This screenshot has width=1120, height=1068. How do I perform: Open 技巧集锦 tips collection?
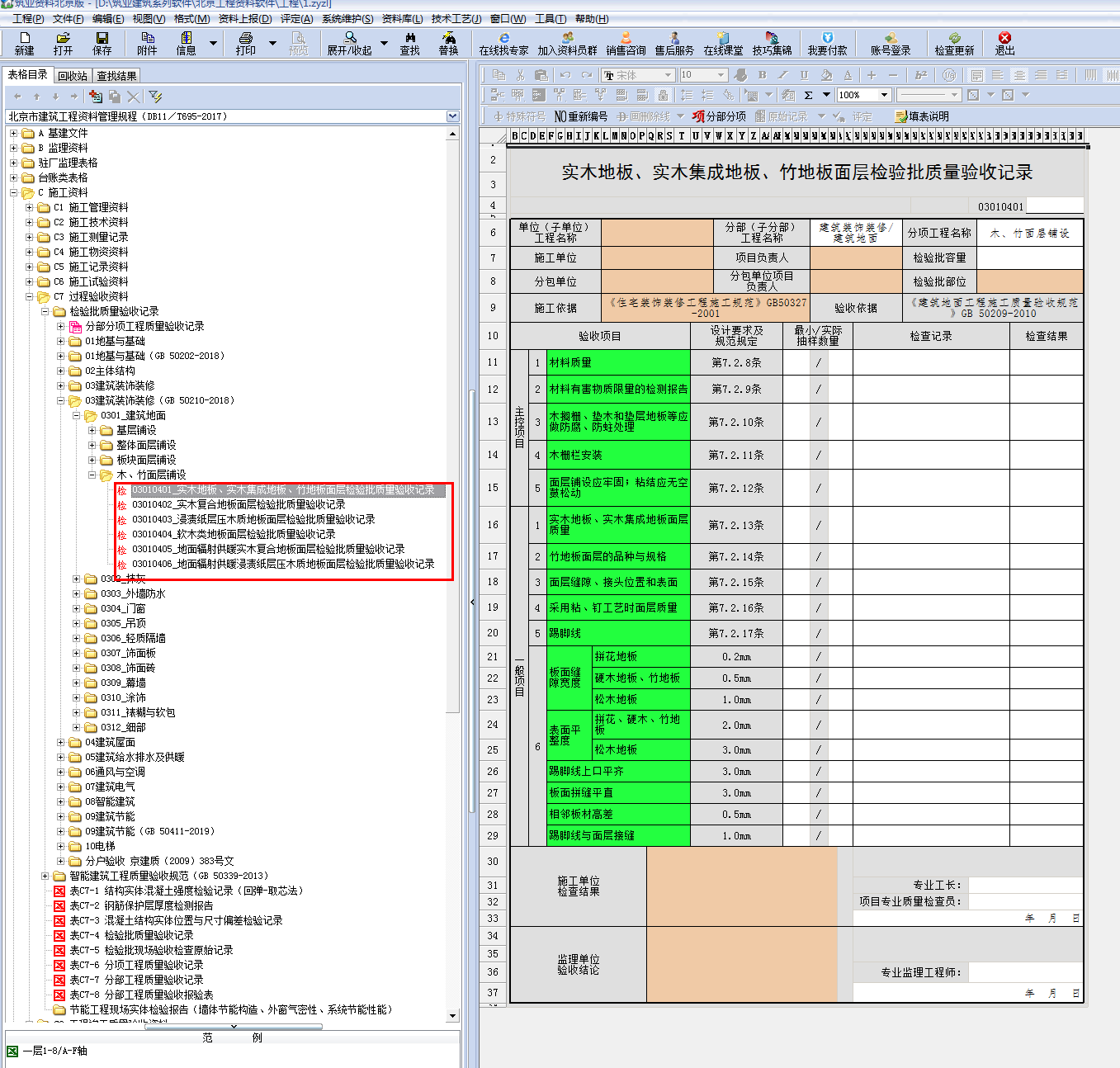pos(772,44)
